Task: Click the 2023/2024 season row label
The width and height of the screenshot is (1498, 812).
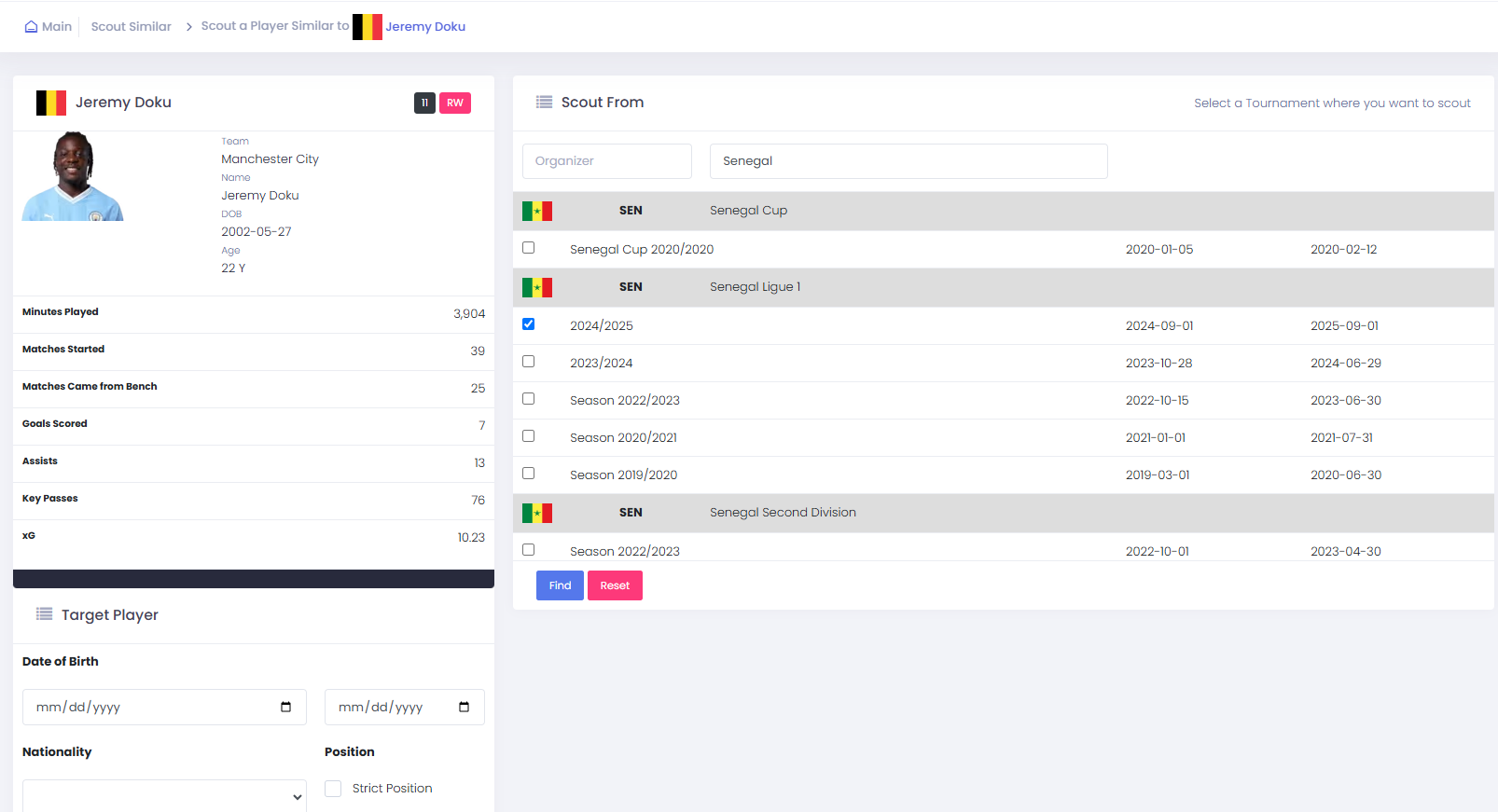Action: click(x=602, y=364)
